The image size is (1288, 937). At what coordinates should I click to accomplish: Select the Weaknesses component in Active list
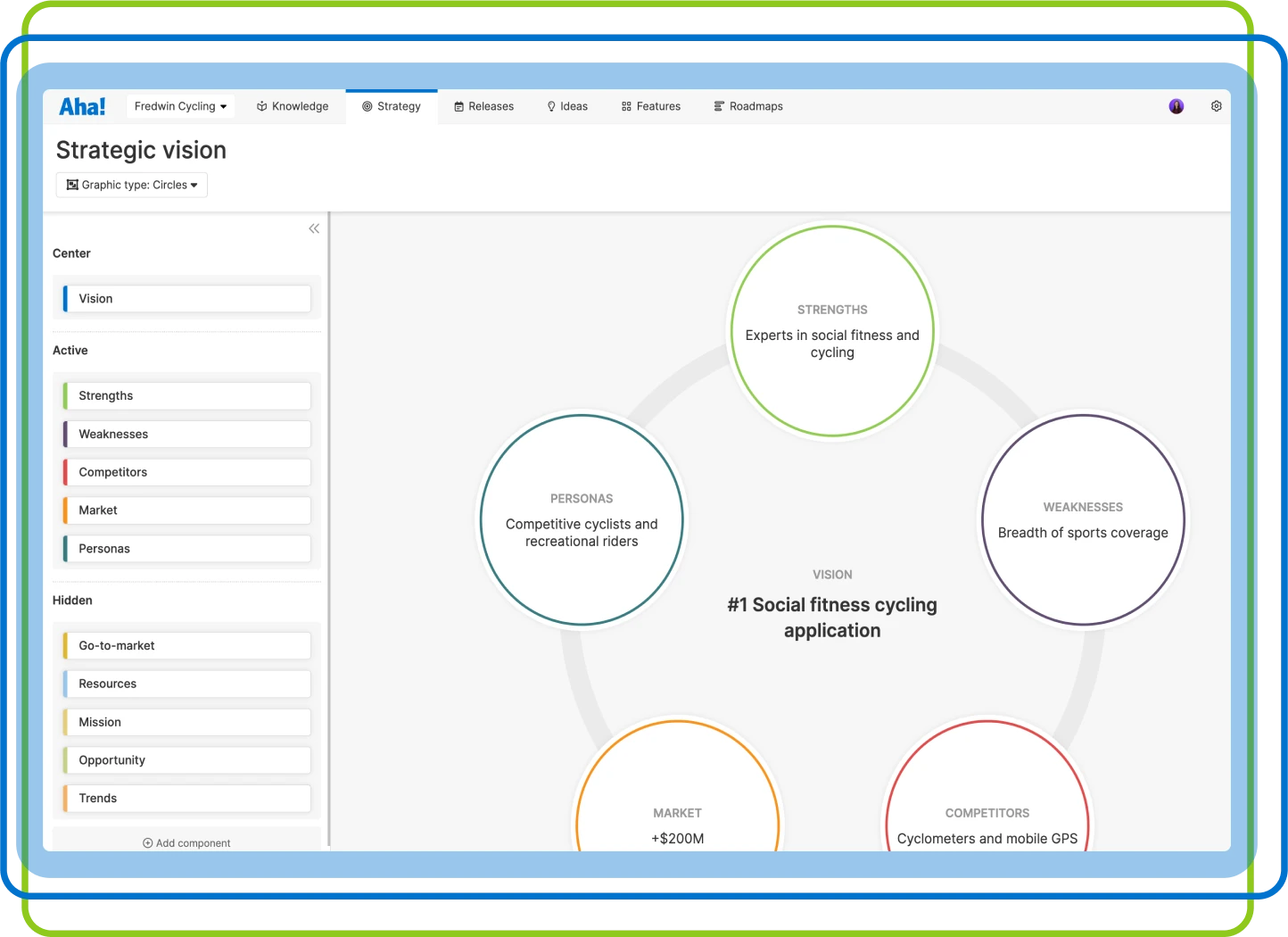(x=187, y=435)
